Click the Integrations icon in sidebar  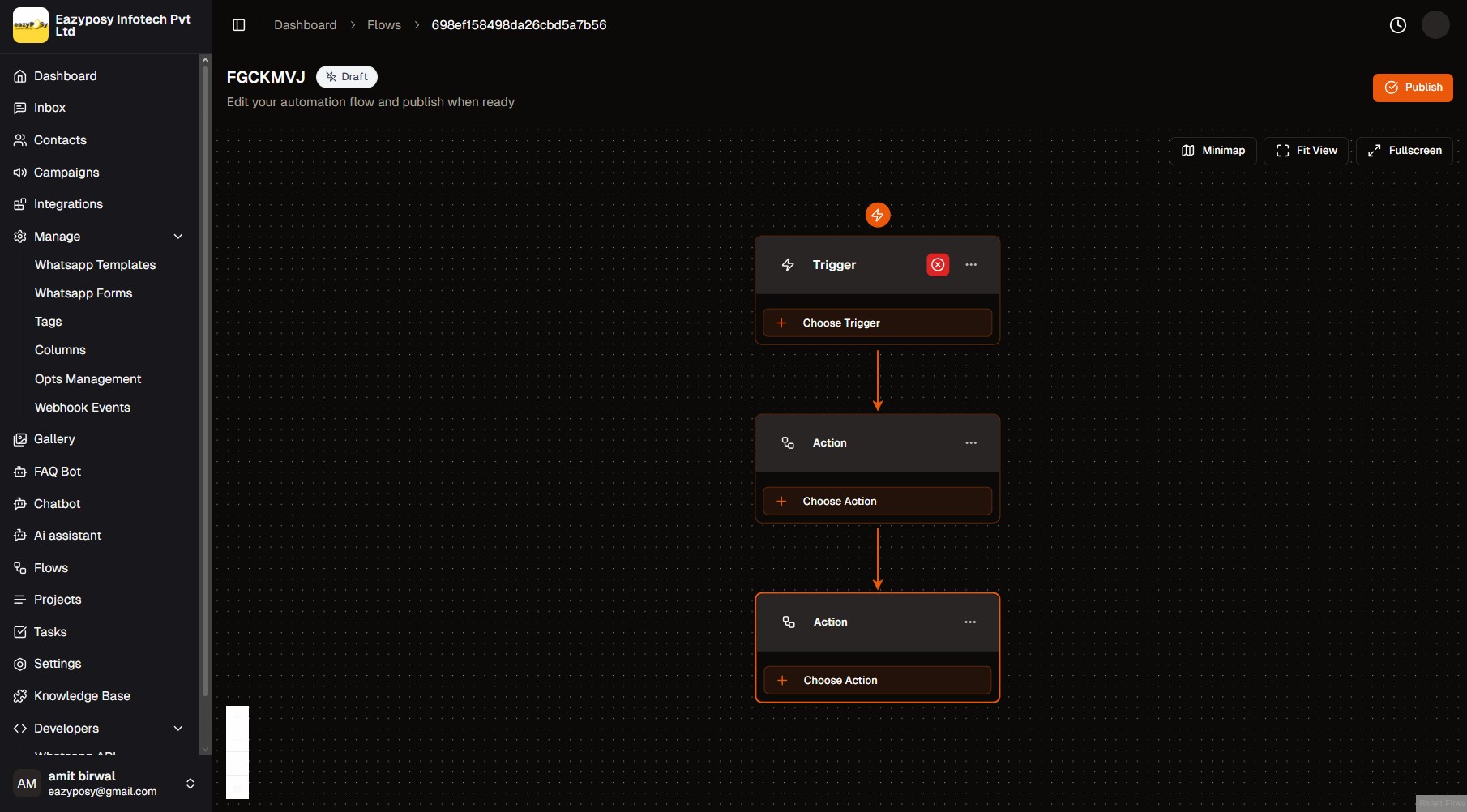[x=19, y=204]
